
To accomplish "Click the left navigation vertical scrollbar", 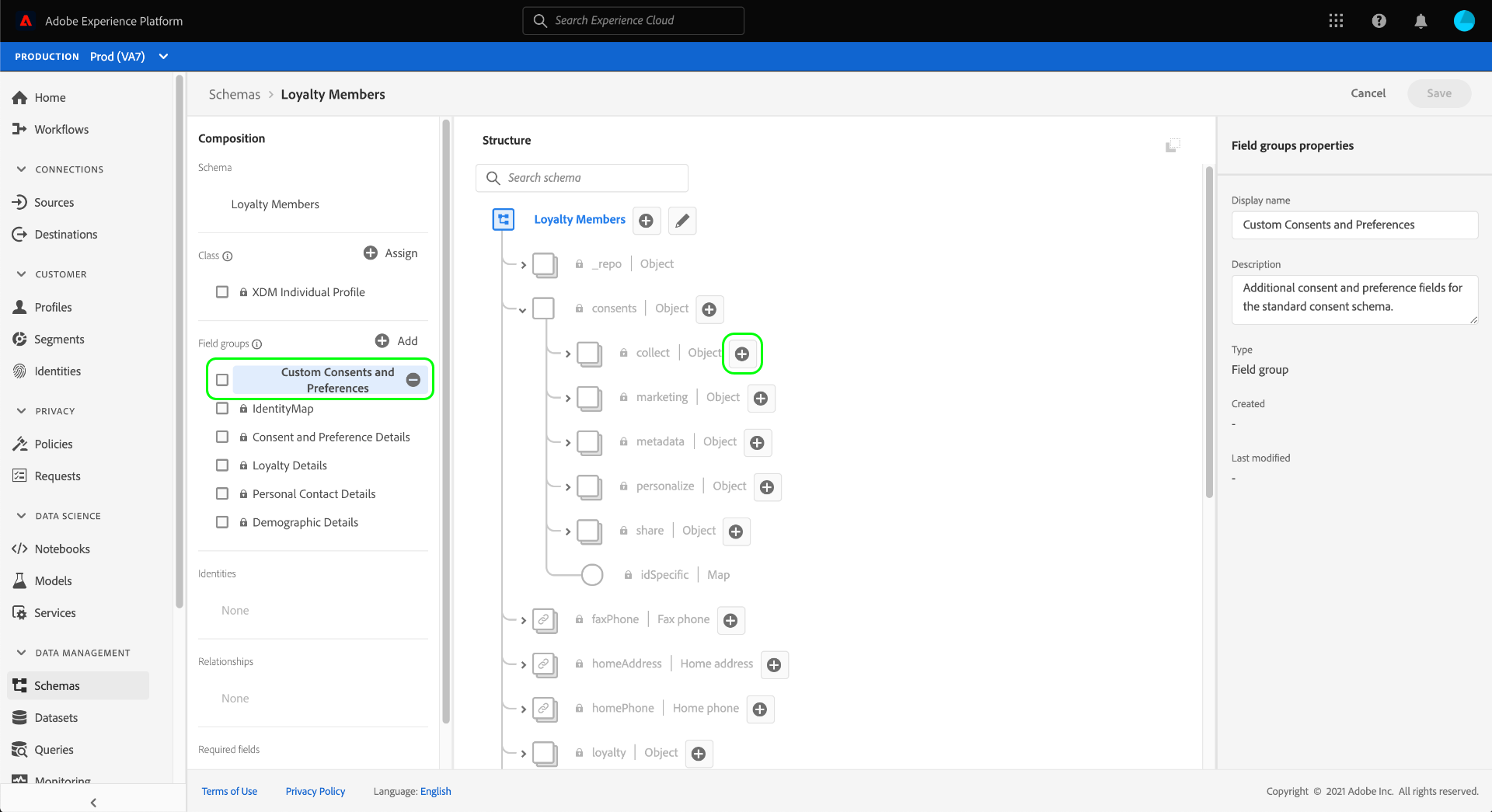I will [x=180, y=342].
